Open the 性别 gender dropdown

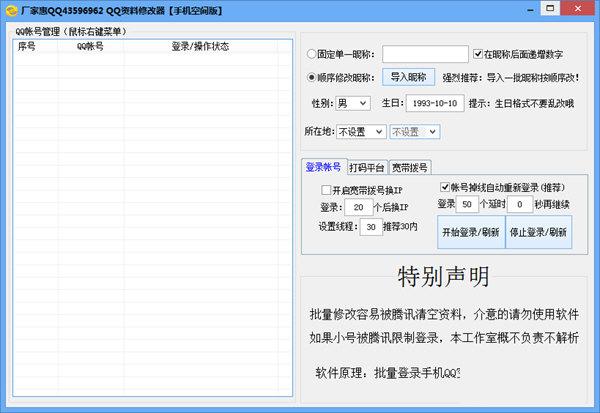point(353,103)
